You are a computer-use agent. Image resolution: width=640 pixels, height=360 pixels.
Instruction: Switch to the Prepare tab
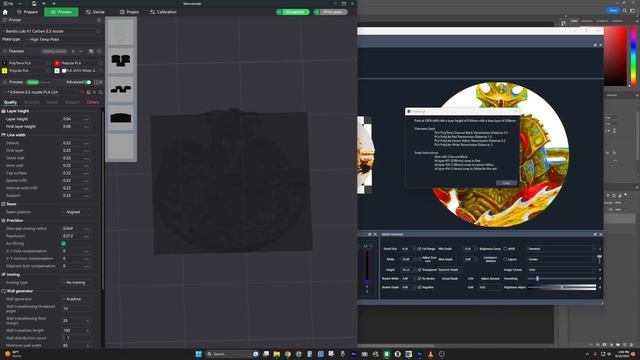(28, 12)
